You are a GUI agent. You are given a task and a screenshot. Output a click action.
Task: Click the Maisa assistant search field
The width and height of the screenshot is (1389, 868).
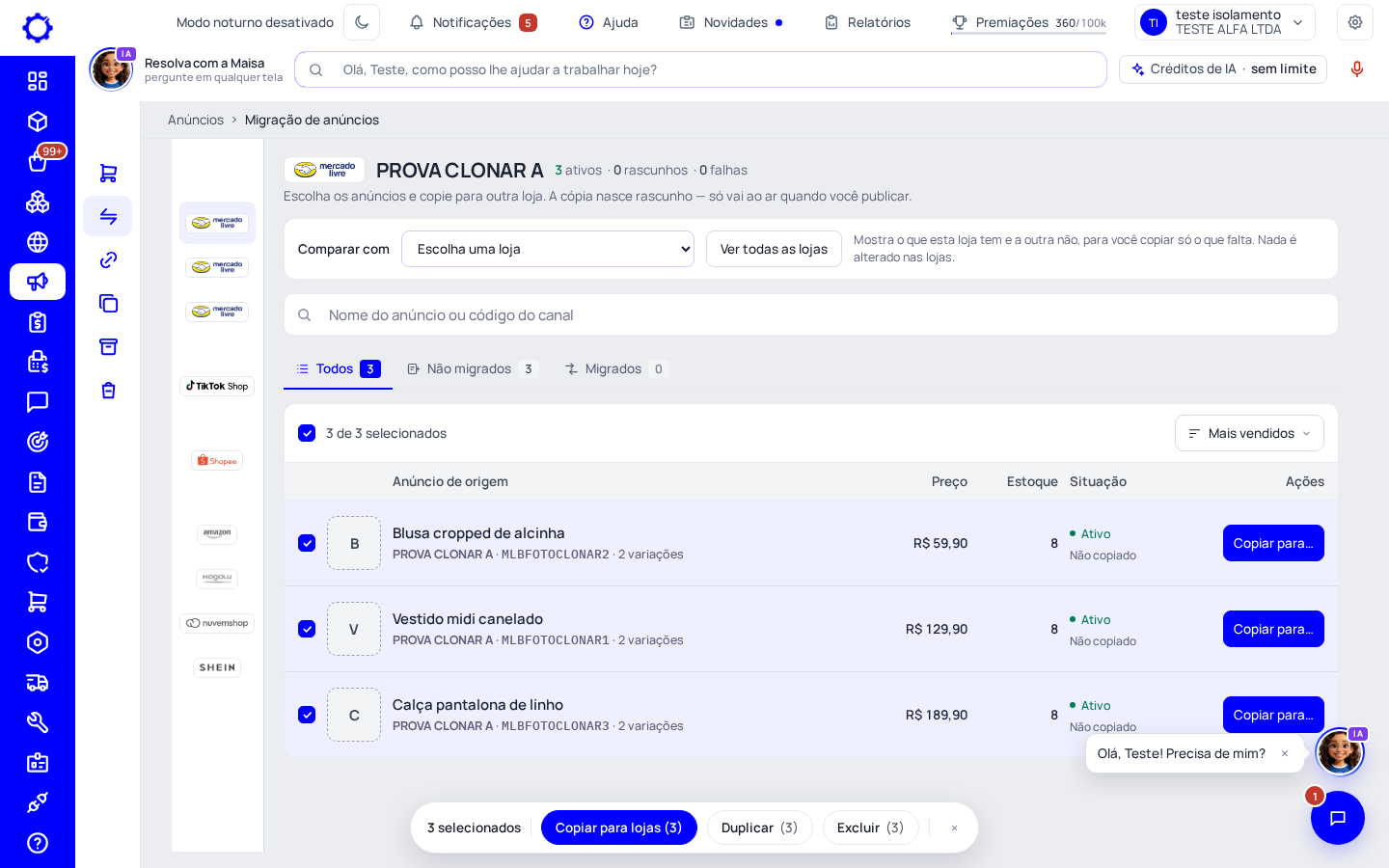[700, 69]
